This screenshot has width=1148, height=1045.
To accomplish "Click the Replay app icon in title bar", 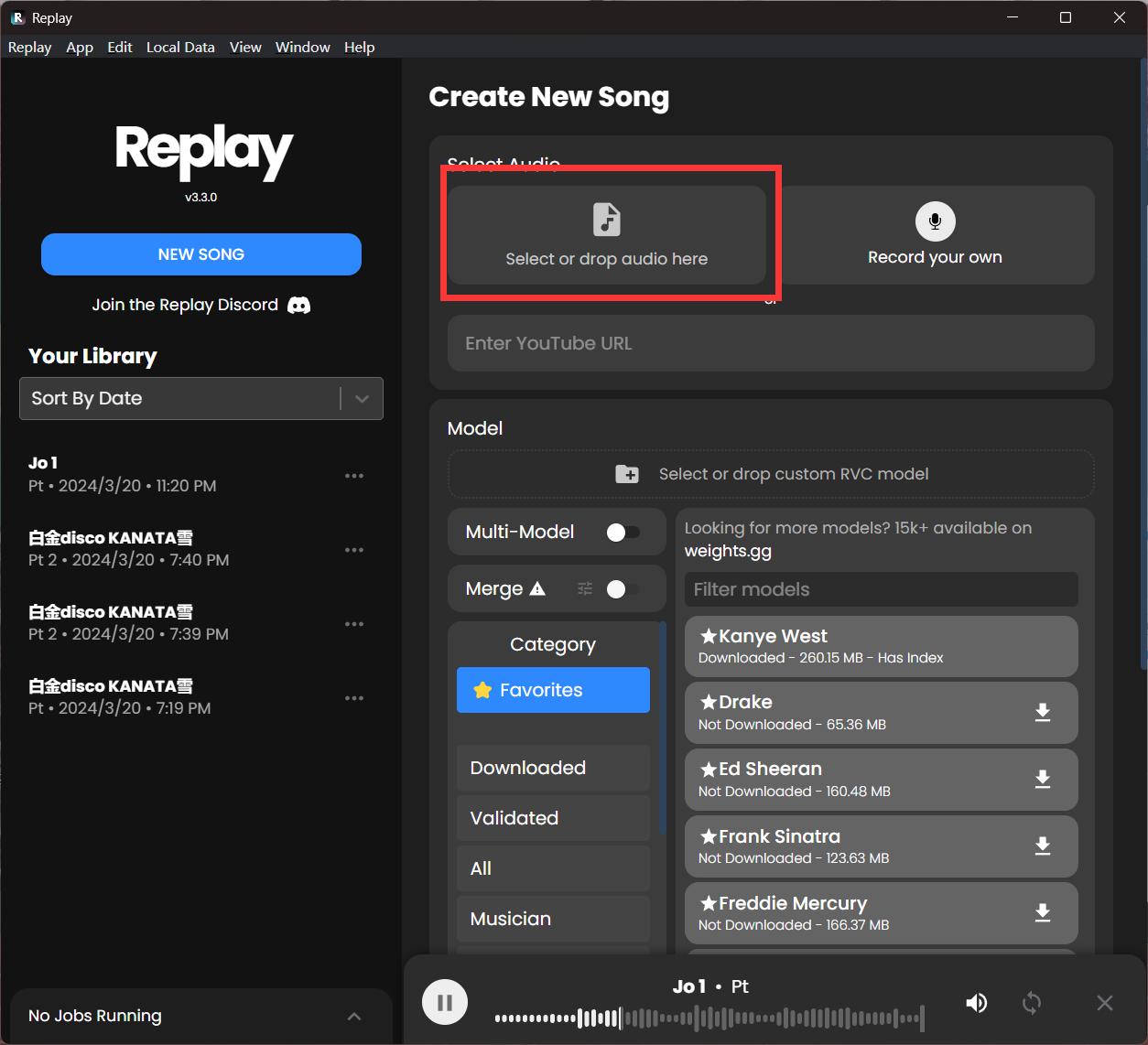I will 17,17.
